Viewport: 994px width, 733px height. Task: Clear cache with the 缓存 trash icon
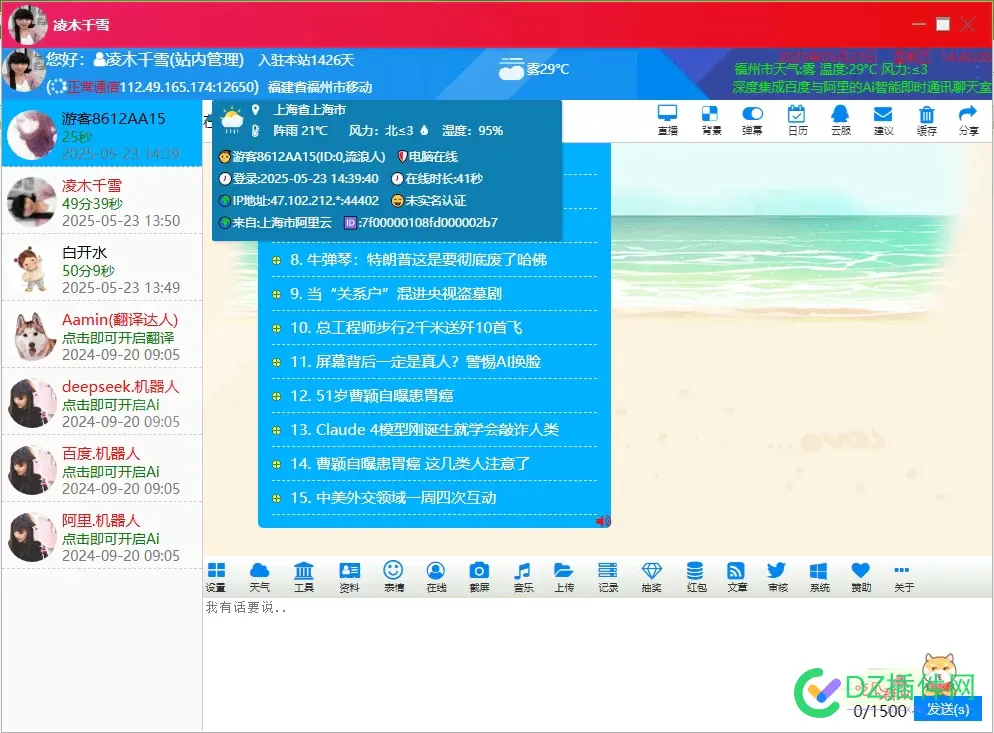(x=926, y=120)
